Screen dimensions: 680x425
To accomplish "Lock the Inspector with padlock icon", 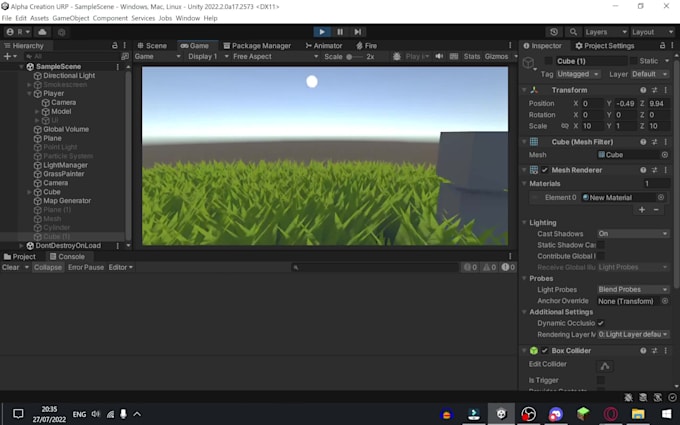I will (662, 46).
